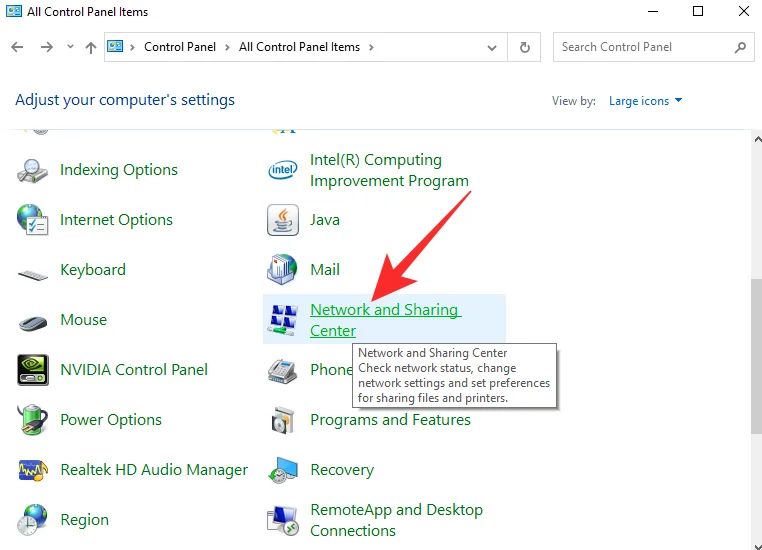The width and height of the screenshot is (762, 550).
Task: Click the Region globe-clock icon
Action: click(33, 519)
